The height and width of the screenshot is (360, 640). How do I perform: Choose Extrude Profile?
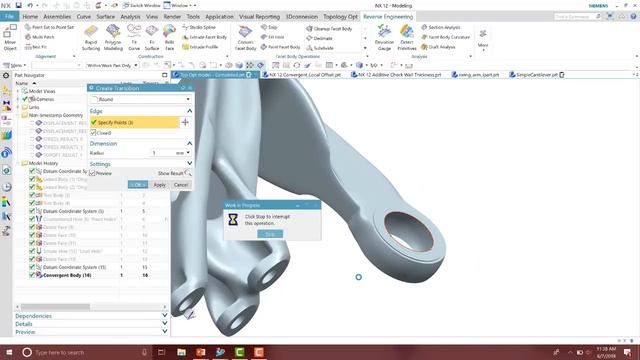[x=200, y=47]
